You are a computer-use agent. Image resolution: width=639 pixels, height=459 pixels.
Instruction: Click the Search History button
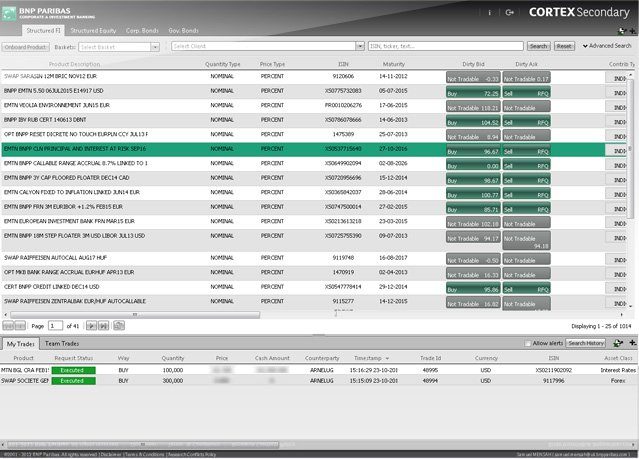pyautogui.click(x=586, y=343)
